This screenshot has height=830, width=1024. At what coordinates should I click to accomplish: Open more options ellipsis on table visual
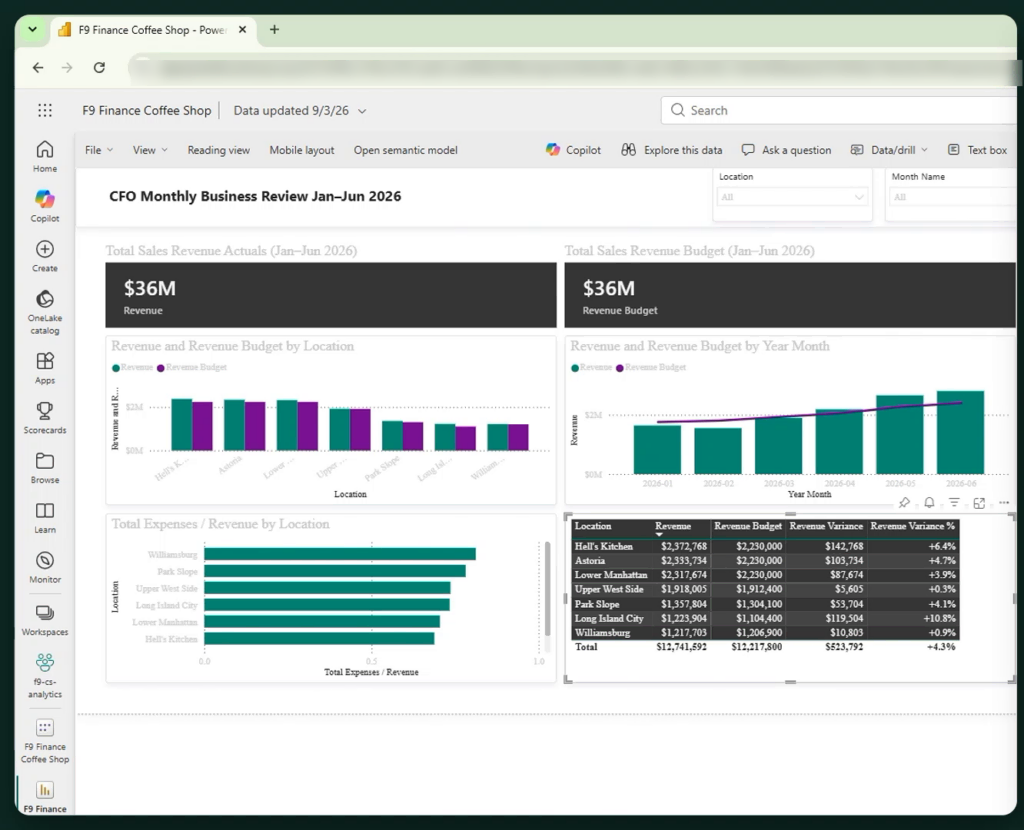click(x=1004, y=502)
